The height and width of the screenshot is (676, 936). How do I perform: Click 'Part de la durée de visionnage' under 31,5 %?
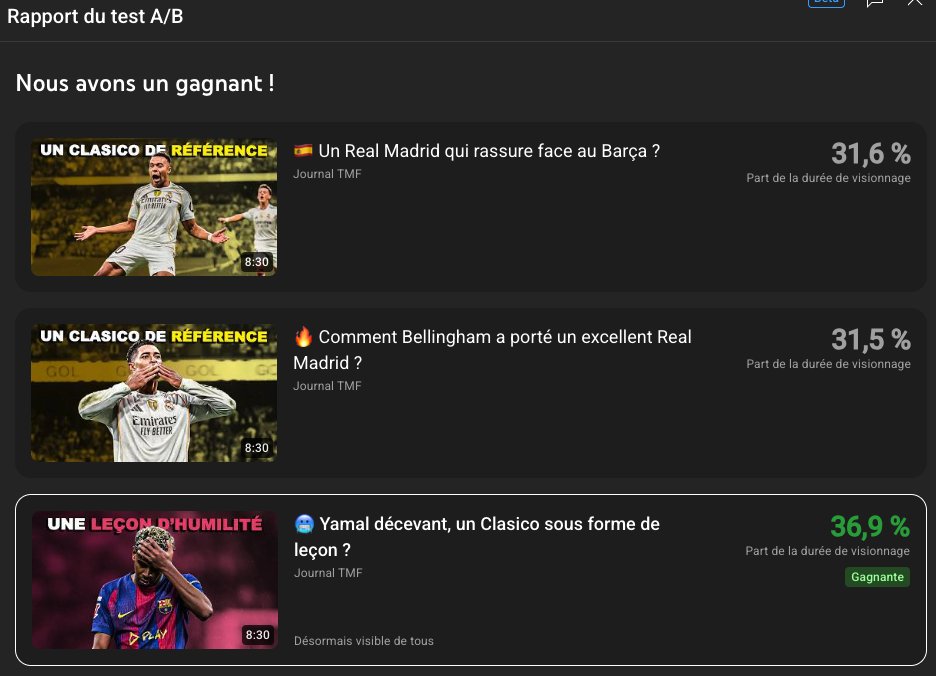click(829, 364)
